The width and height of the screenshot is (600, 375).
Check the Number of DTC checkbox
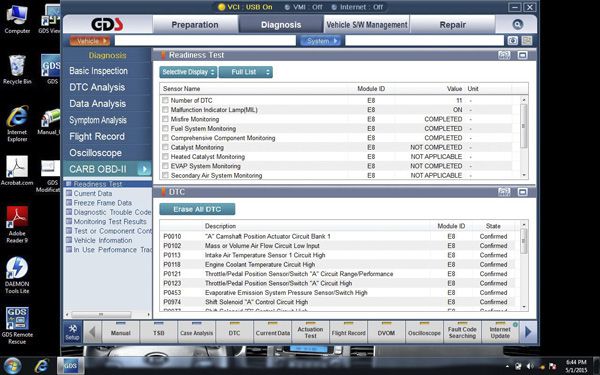[x=165, y=100]
